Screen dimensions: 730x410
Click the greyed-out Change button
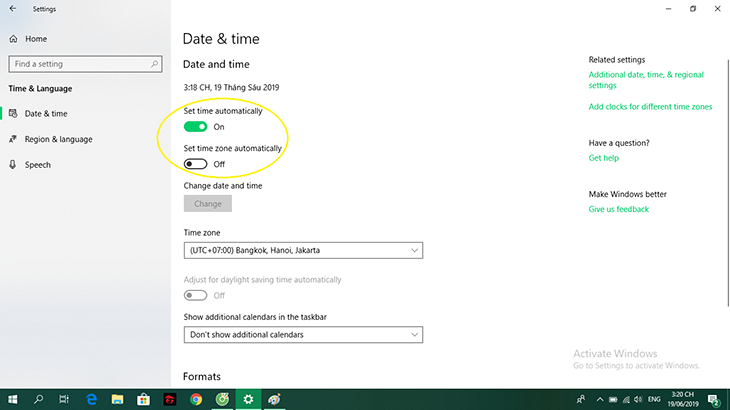[x=208, y=203]
